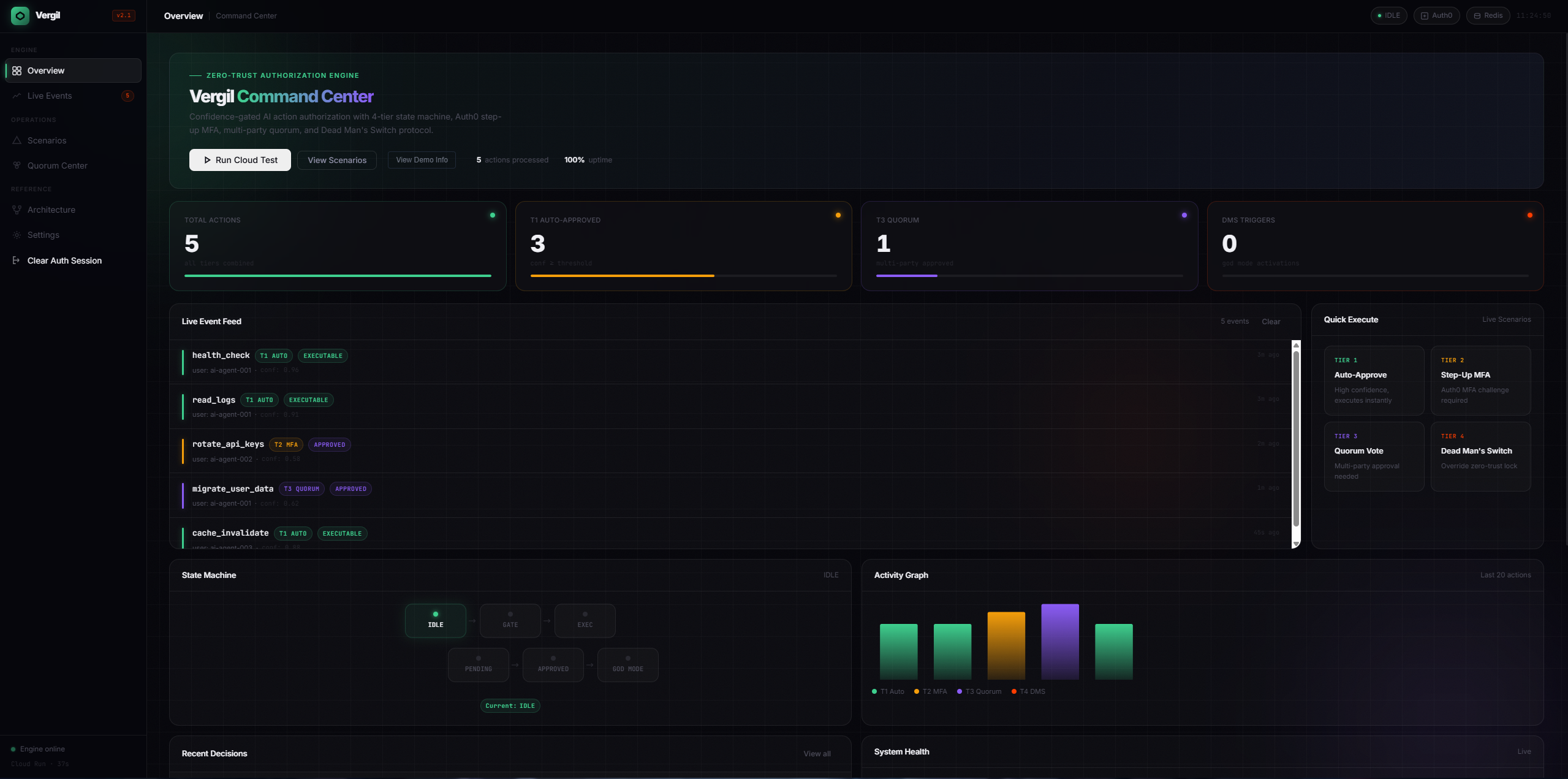Image resolution: width=1568 pixels, height=779 pixels.
Task: Click the purple T3 Quorum activity bar
Action: [1059, 642]
